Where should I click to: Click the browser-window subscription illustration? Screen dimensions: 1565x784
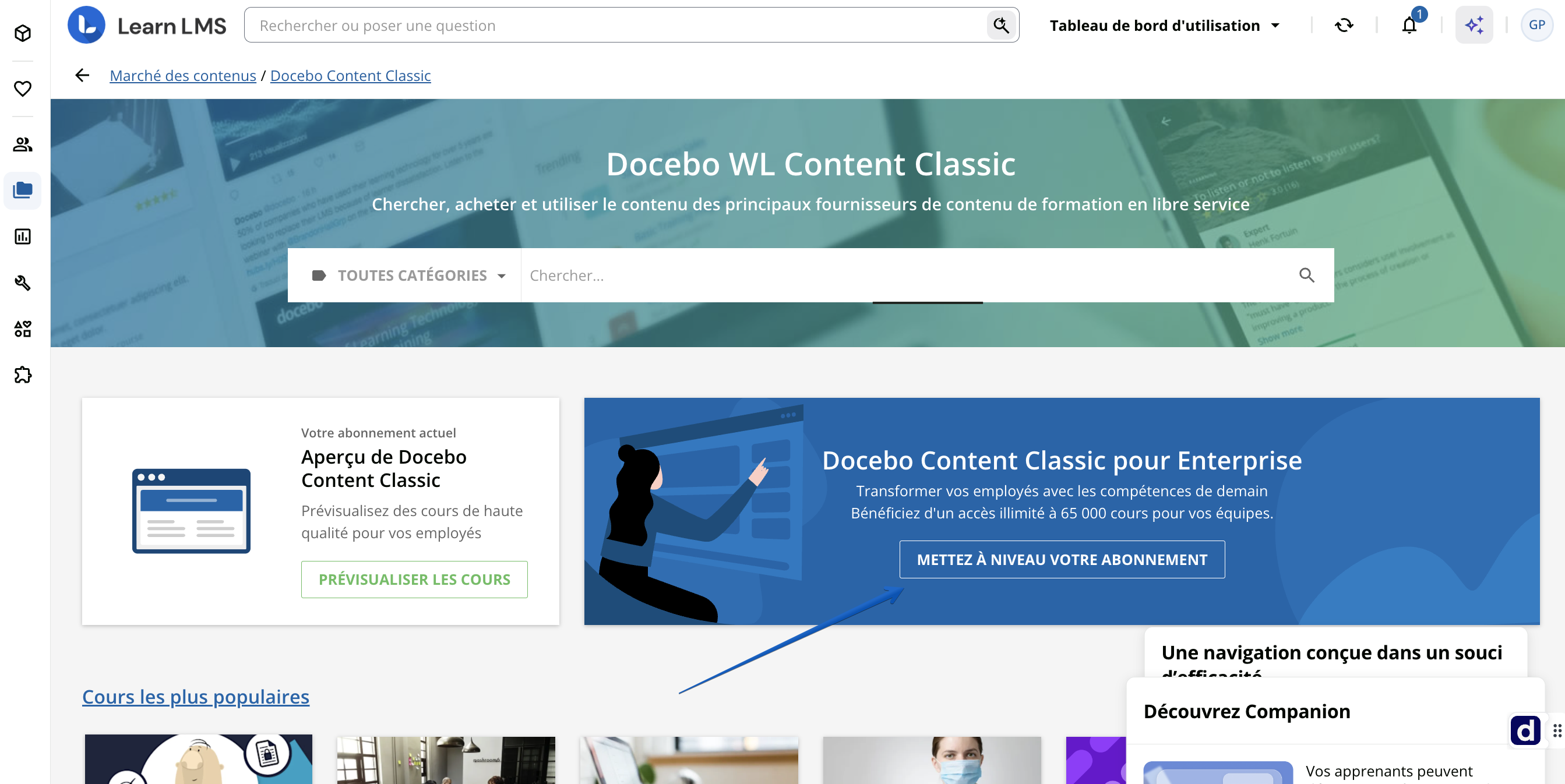click(x=191, y=511)
